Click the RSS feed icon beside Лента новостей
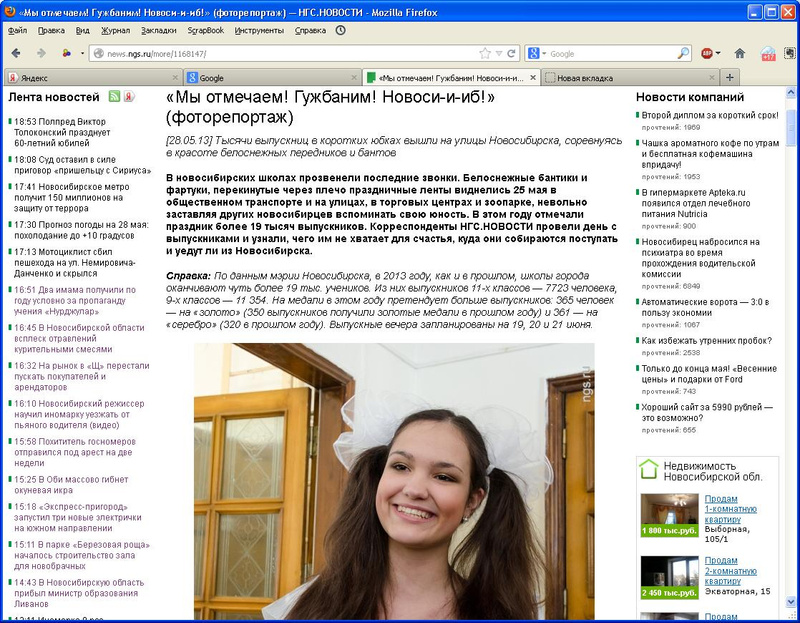This screenshot has height=623, width=800. tap(115, 97)
